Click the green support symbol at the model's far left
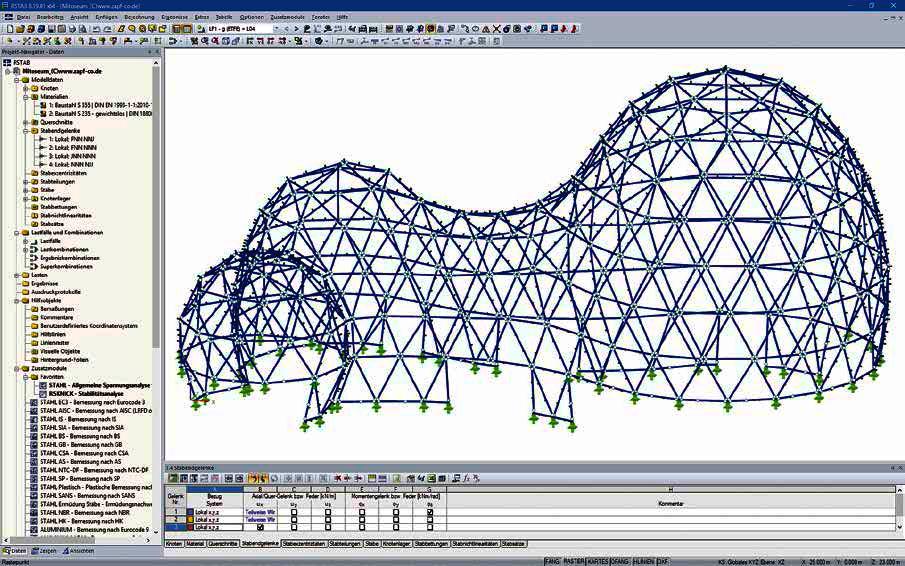This screenshot has width=905, height=566. click(x=182, y=372)
